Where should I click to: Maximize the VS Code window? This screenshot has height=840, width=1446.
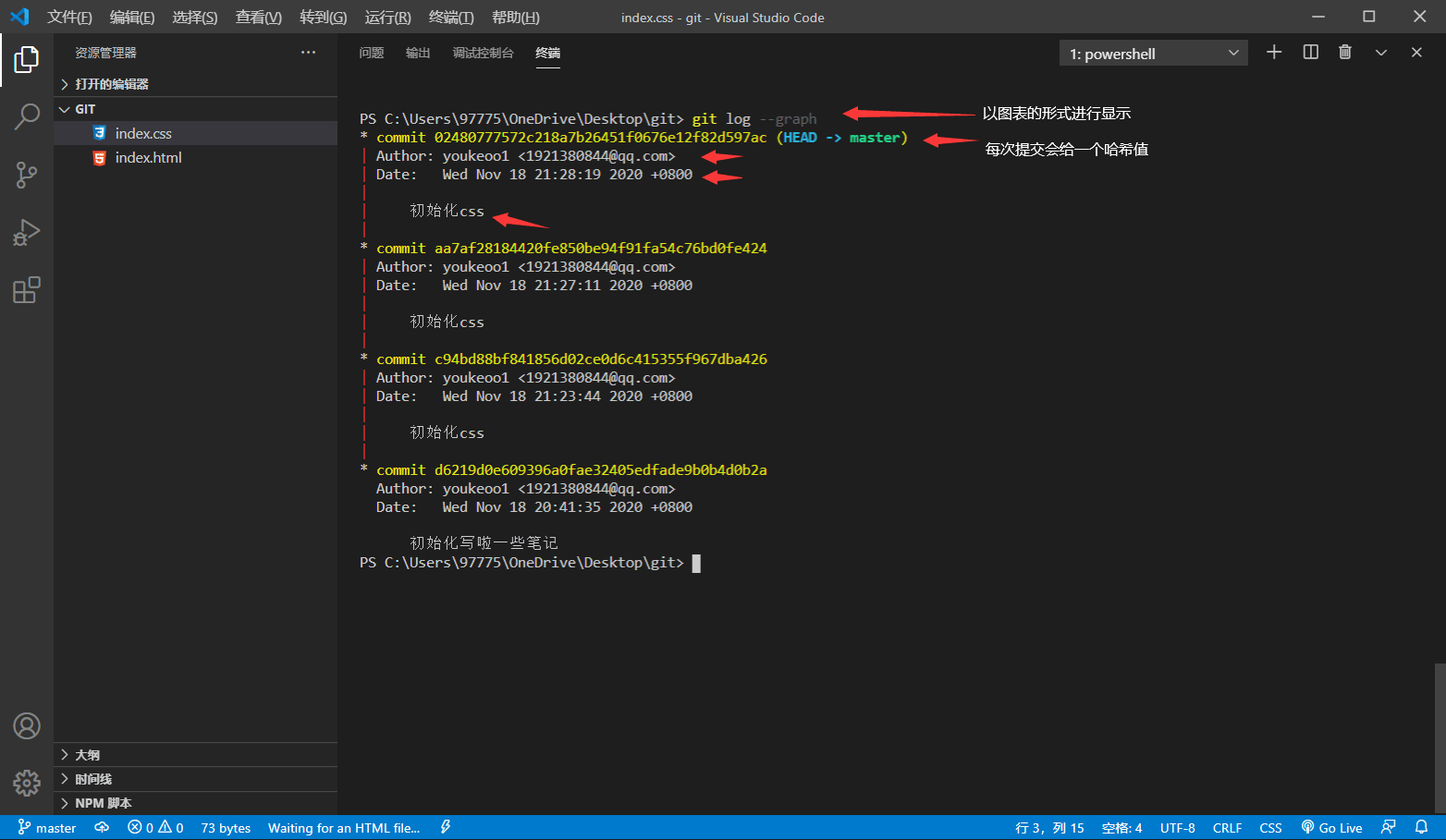point(1369,17)
